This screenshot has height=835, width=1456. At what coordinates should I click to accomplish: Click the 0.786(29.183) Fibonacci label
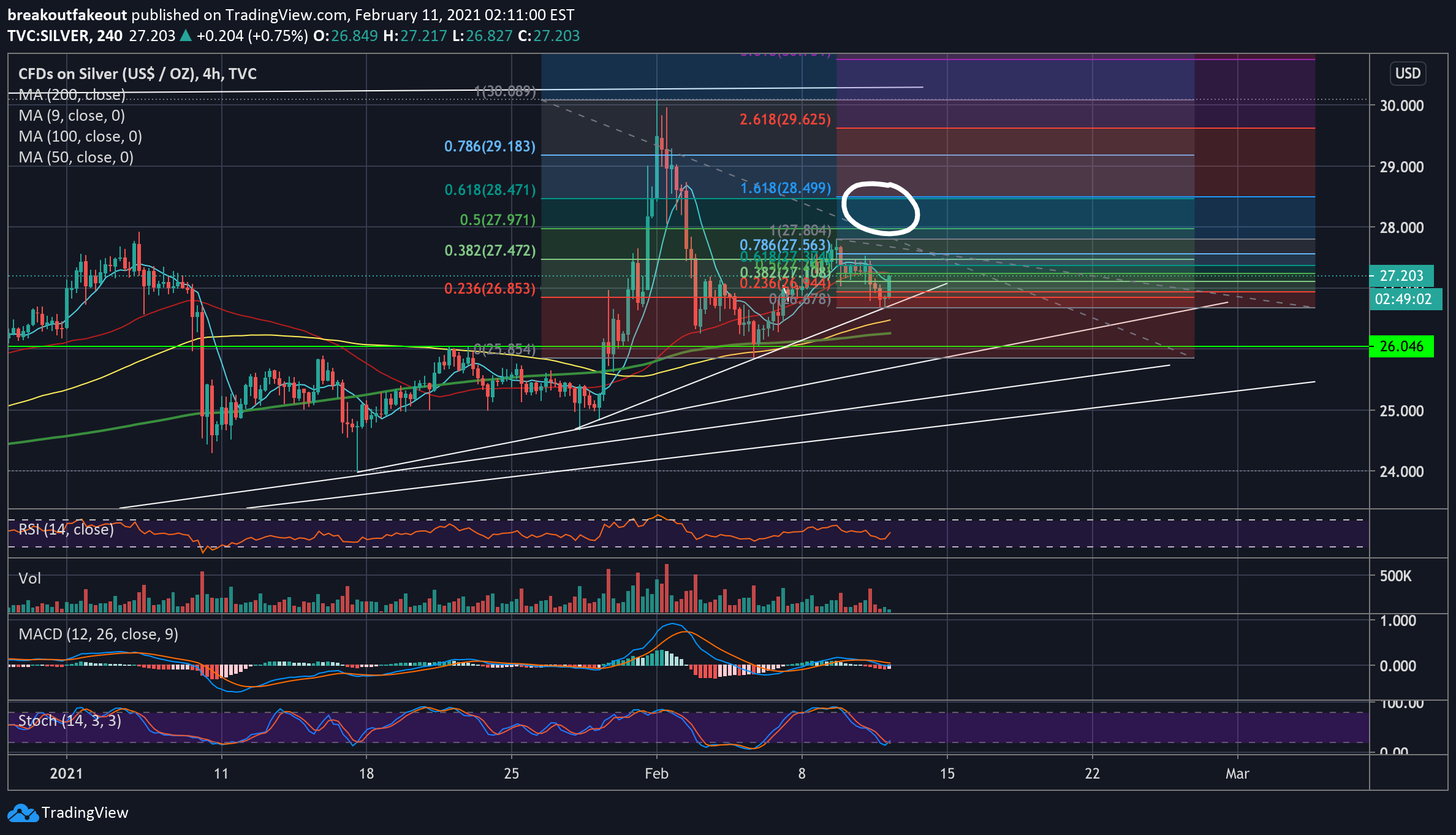[490, 147]
